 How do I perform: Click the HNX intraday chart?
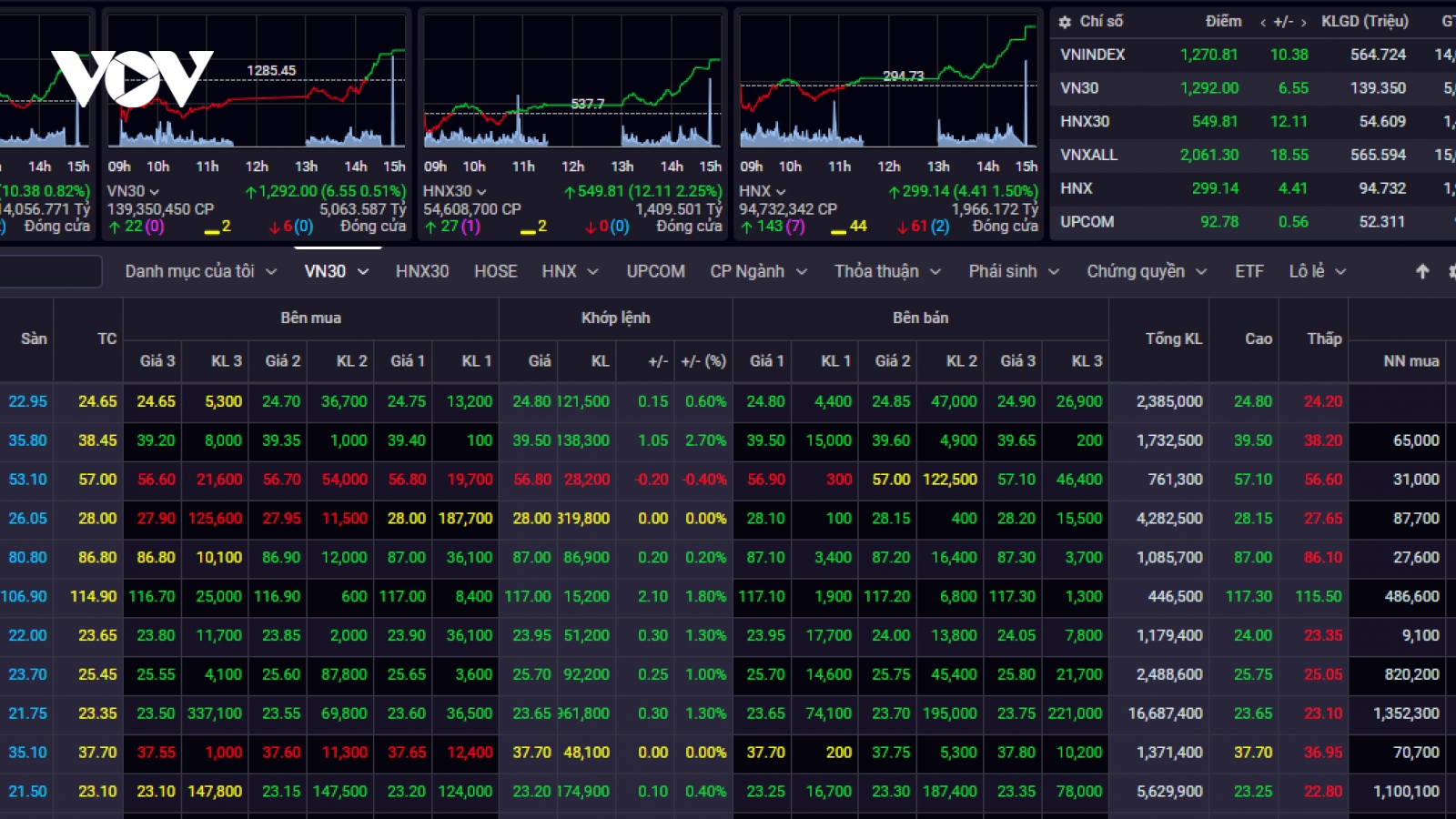888,82
